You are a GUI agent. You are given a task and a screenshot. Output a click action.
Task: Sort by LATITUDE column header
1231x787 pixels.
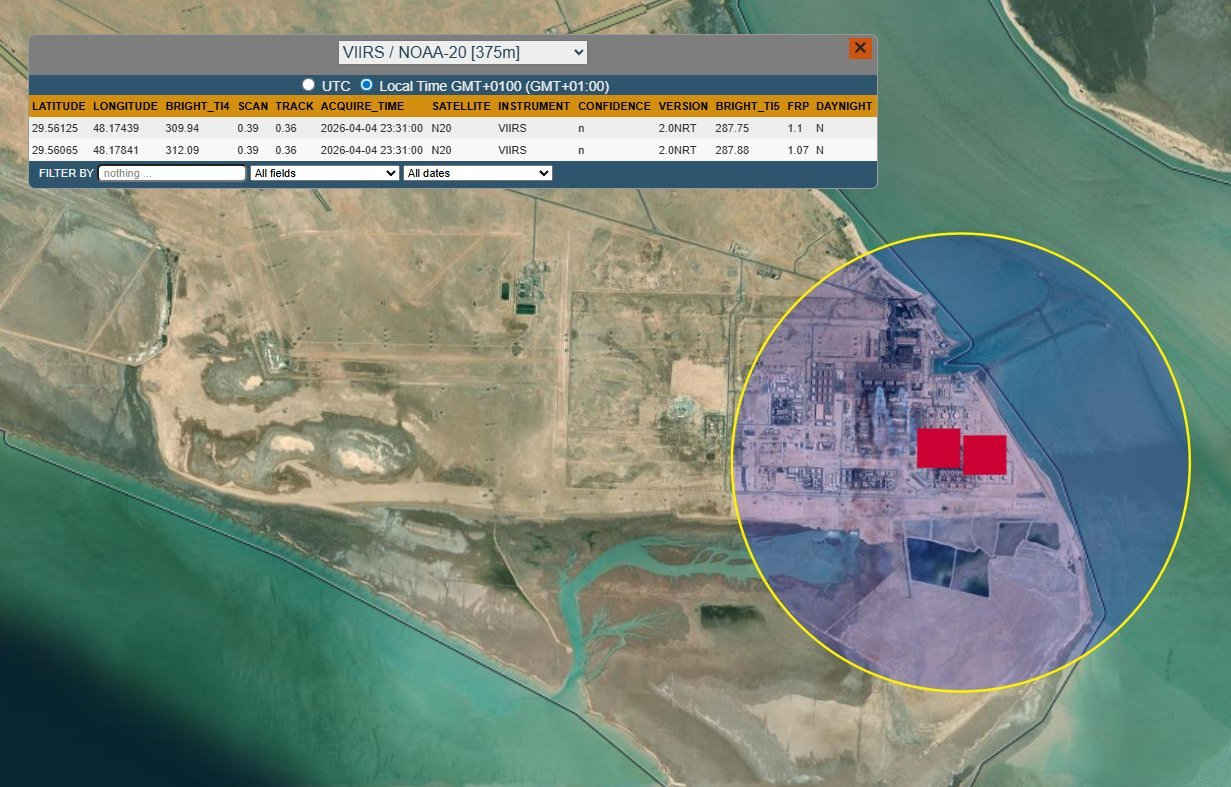pos(59,106)
